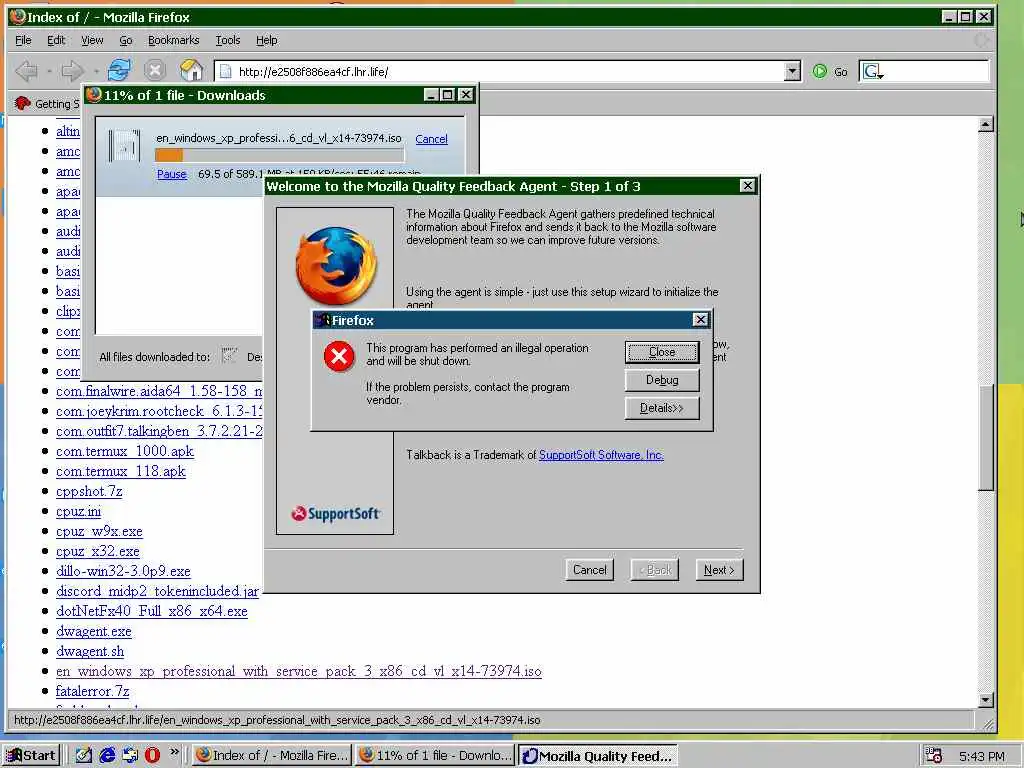The height and width of the screenshot is (768, 1024).
Task: Click the 5:43 PM taskbar clock
Action: pos(982,756)
